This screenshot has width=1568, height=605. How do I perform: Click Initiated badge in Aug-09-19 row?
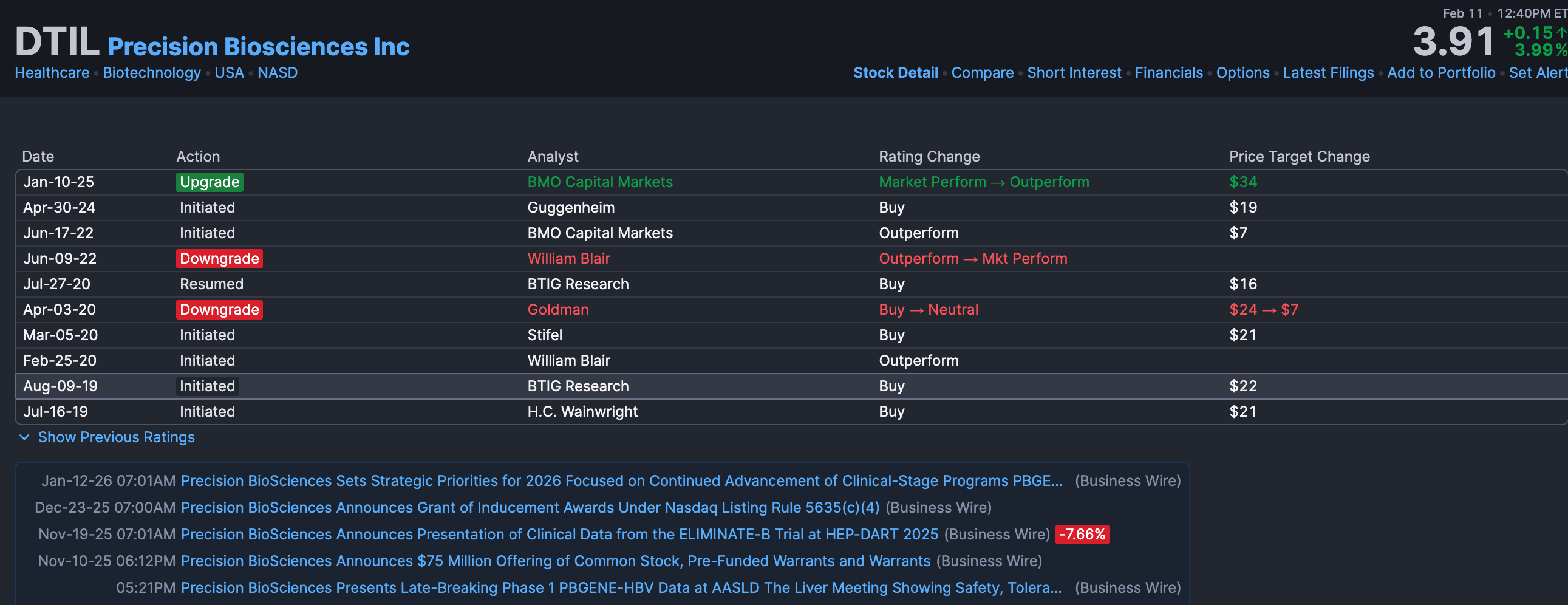pos(207,386)
